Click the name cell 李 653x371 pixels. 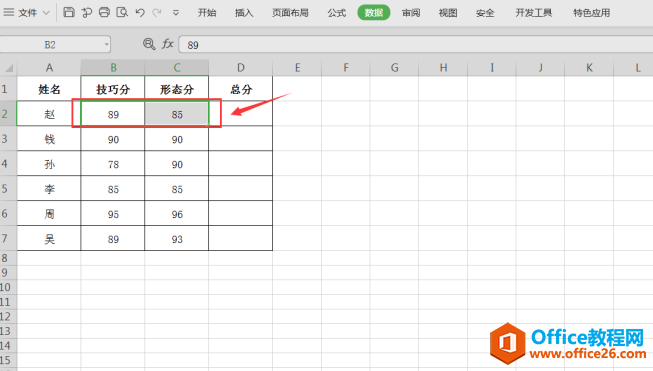coord(49,189)
